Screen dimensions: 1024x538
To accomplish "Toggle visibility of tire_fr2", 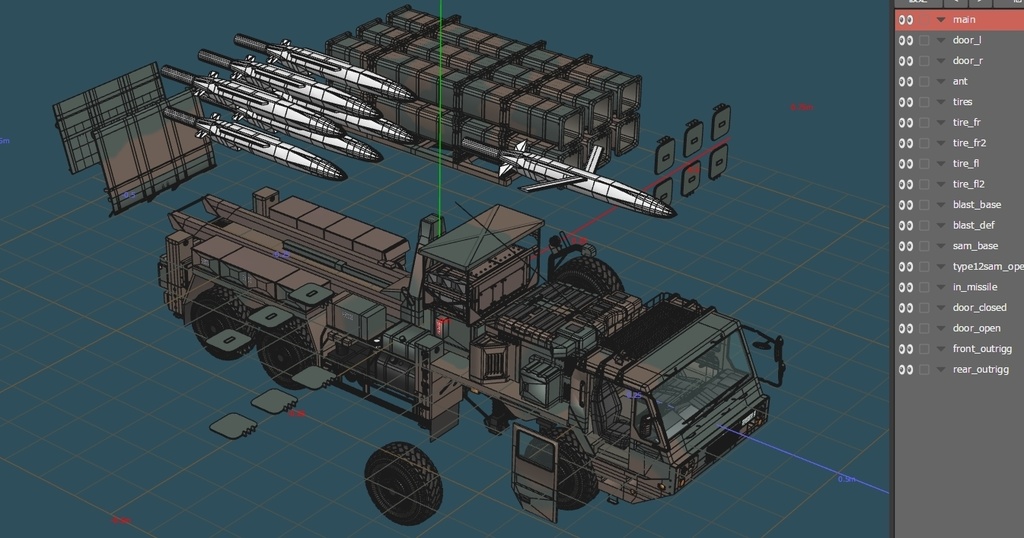I will click(x=906, y=143).
